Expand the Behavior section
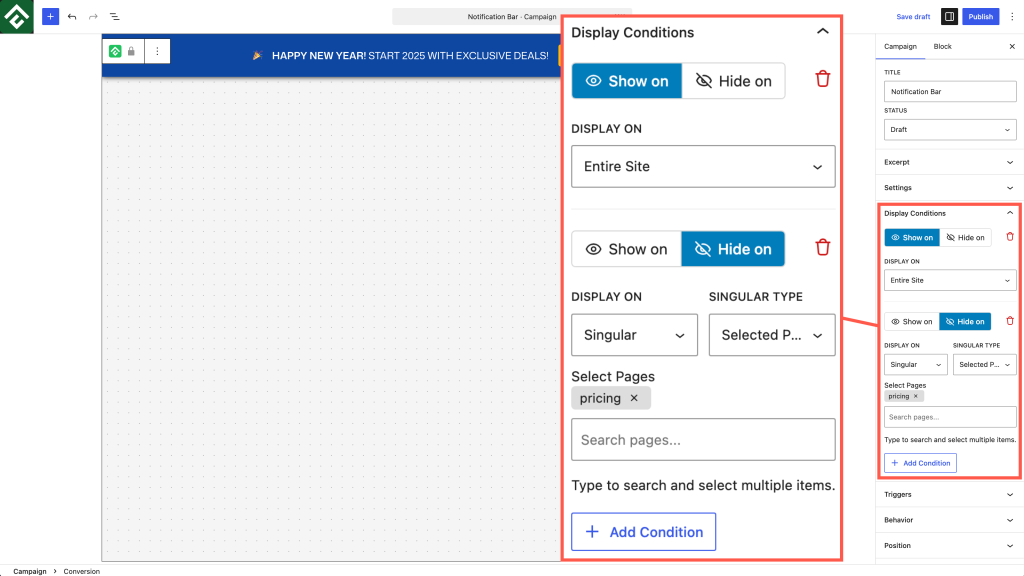The image size is (1024, 576). [949, 520]
